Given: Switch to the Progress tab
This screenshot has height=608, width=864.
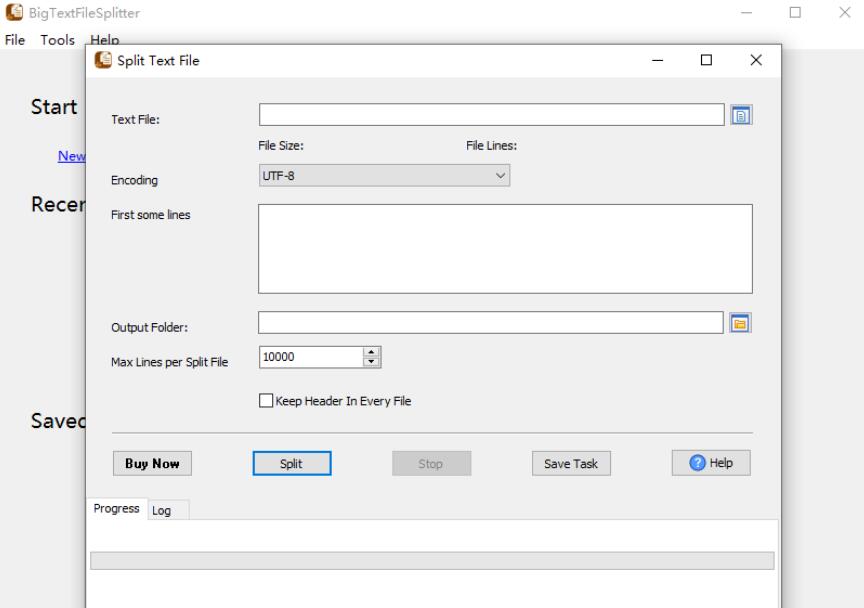Looking at the screenshot, I should [116, 508].
